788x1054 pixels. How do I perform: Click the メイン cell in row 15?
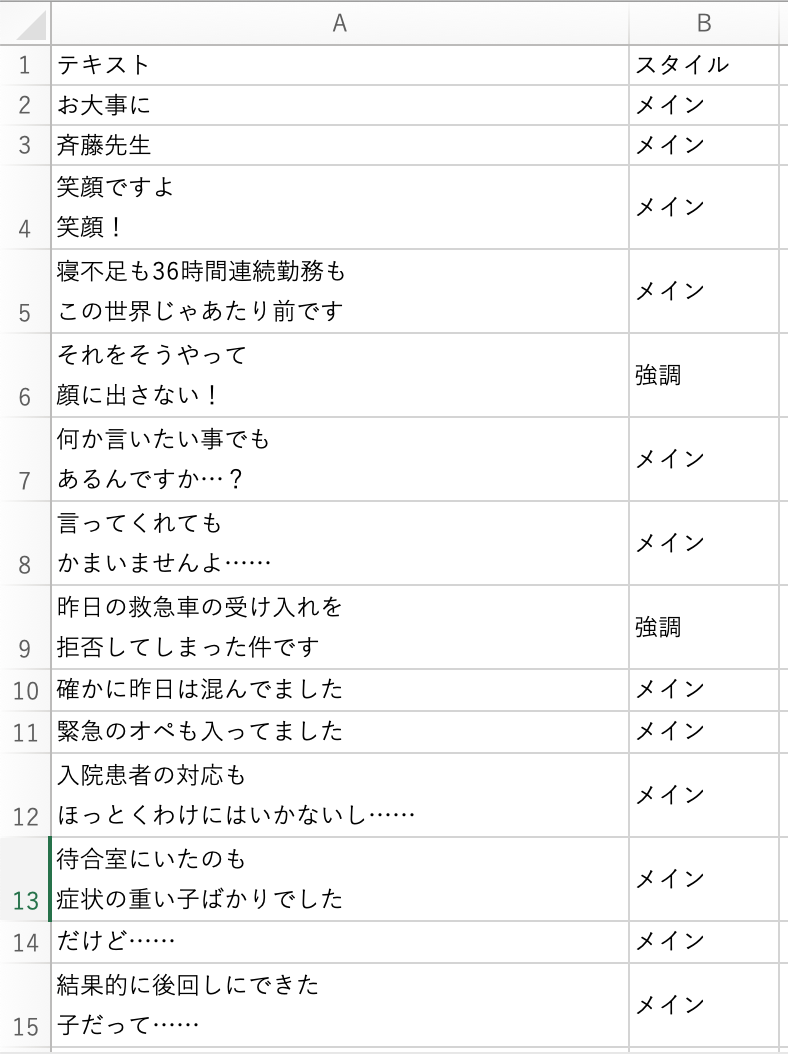[x=703, y=1005]
